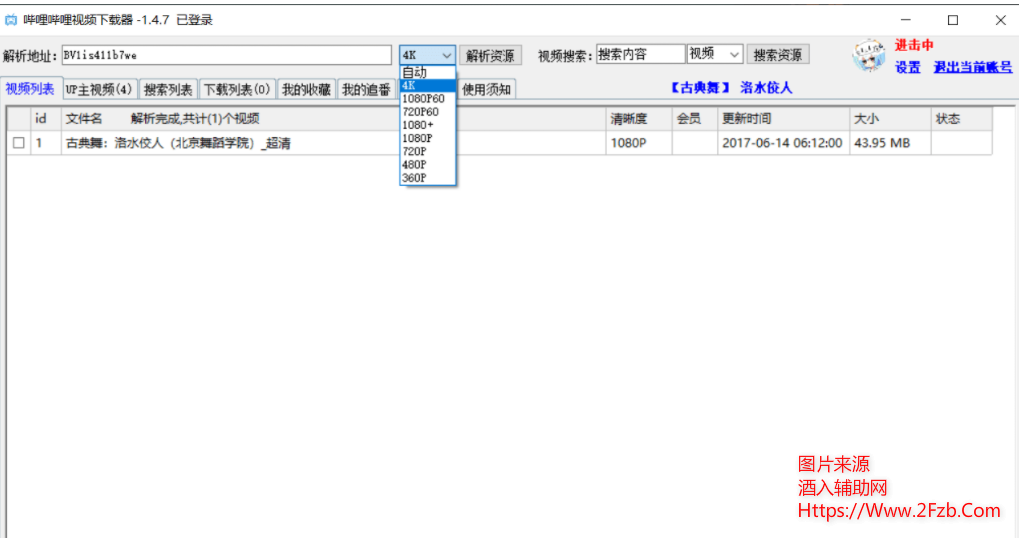
Task: Minimize the downloader window
Action: tap(905, 20)
